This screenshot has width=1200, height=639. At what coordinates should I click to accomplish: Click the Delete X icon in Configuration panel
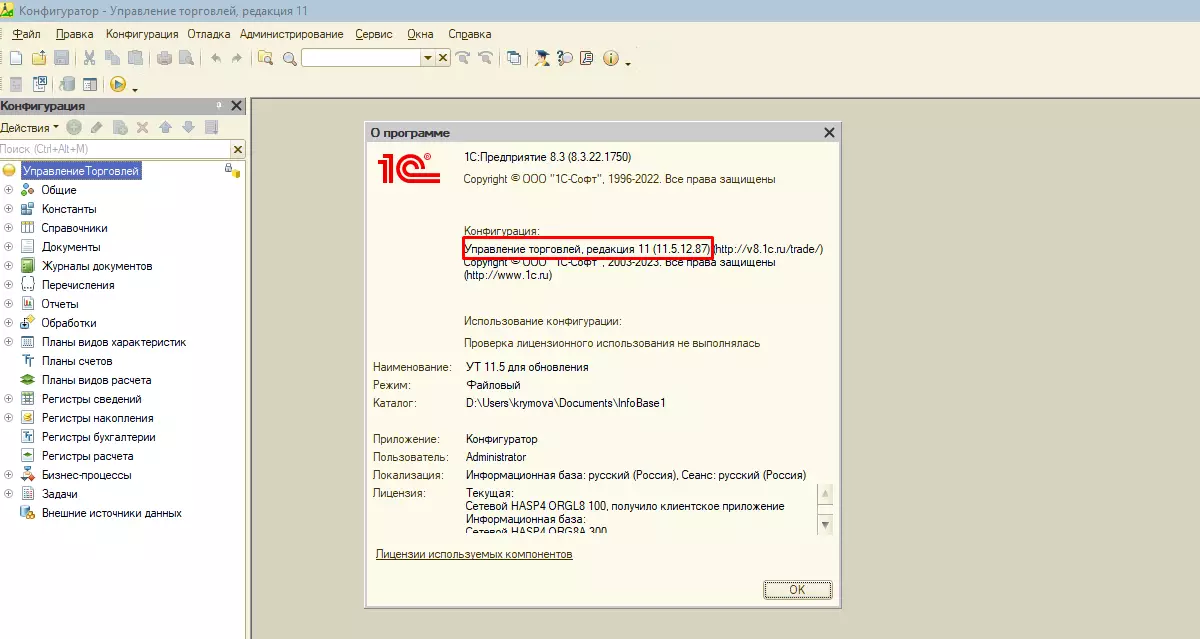click(142, 127)
